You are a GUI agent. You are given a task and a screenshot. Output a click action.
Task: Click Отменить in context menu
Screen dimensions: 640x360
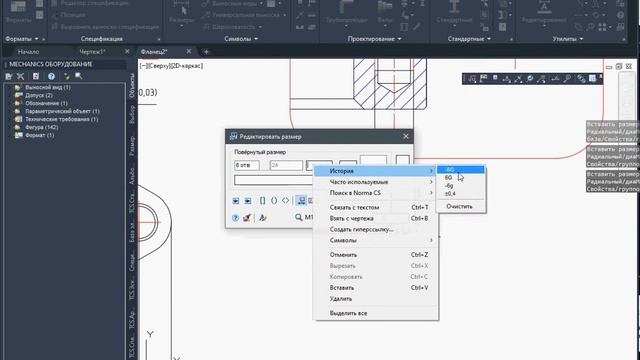click(376, 255)
